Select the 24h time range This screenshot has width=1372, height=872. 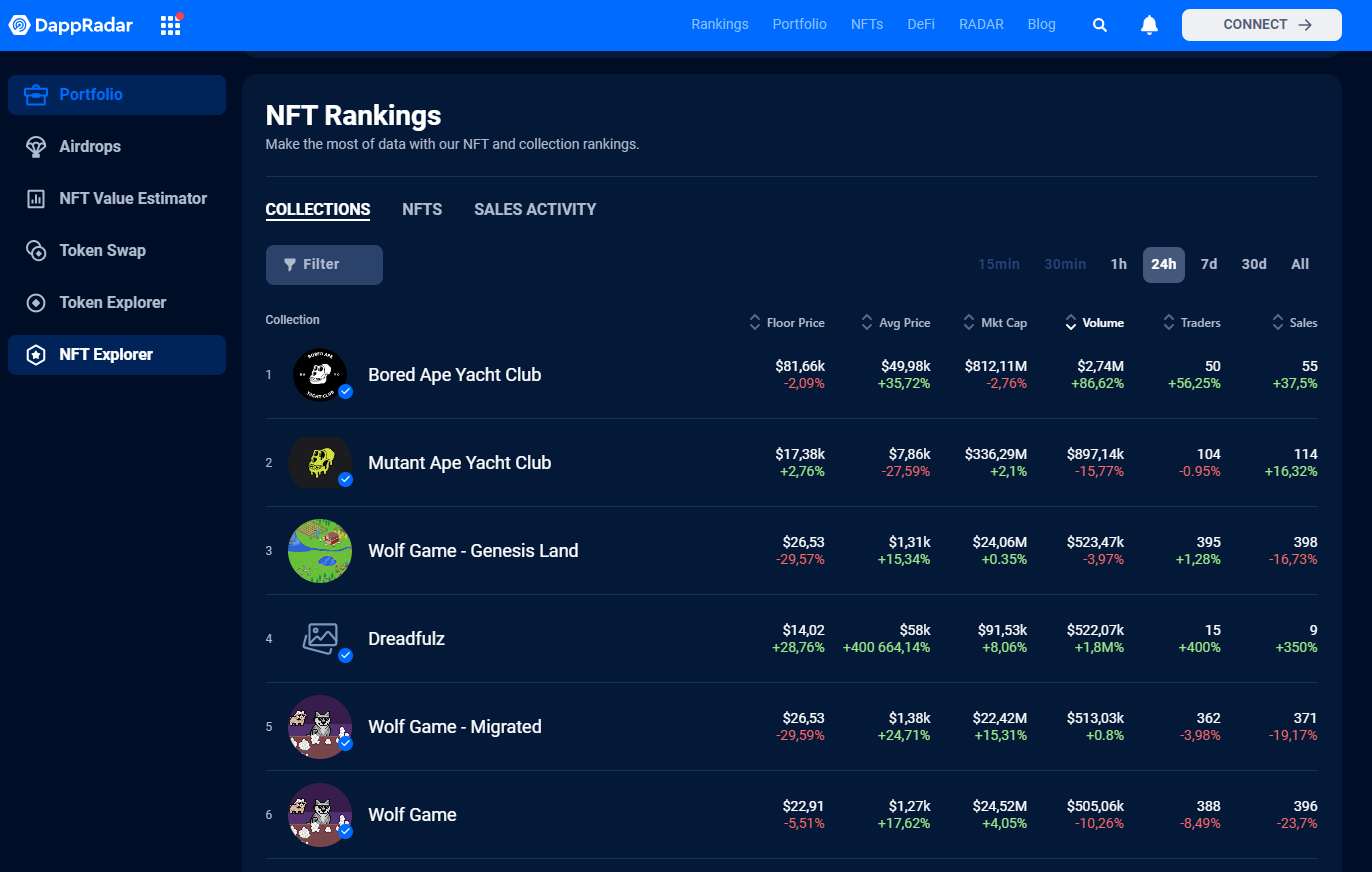point(1164,265)
